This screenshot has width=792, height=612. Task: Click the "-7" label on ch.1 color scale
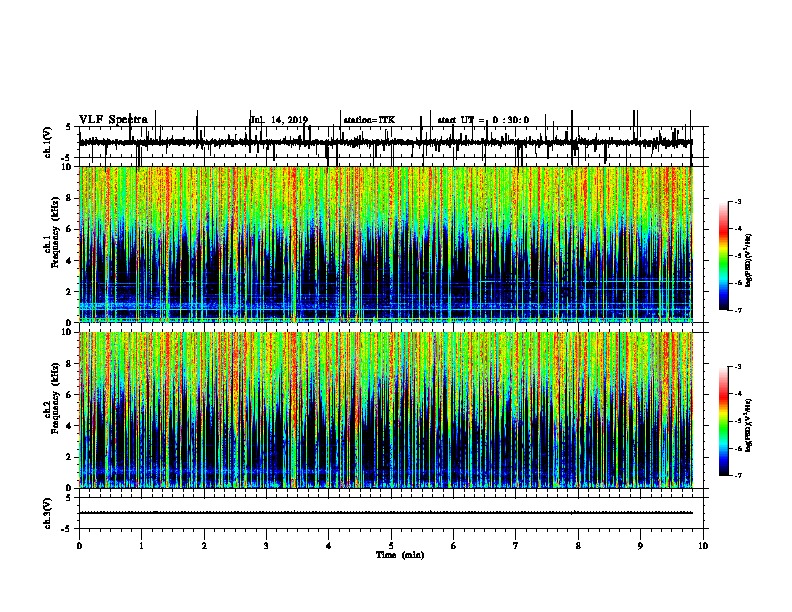click(738, 310)
